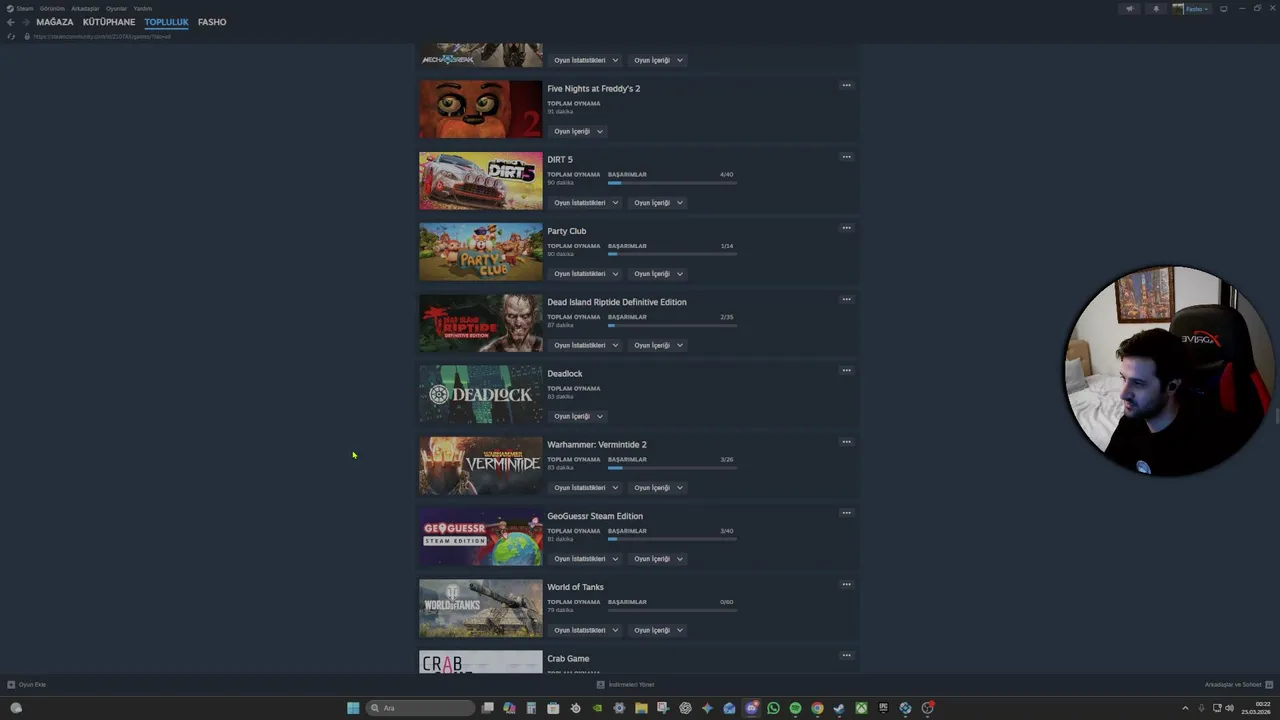Open the FASHO profile tab
This screenshot has height=720, width=1280.
point(212,22)
